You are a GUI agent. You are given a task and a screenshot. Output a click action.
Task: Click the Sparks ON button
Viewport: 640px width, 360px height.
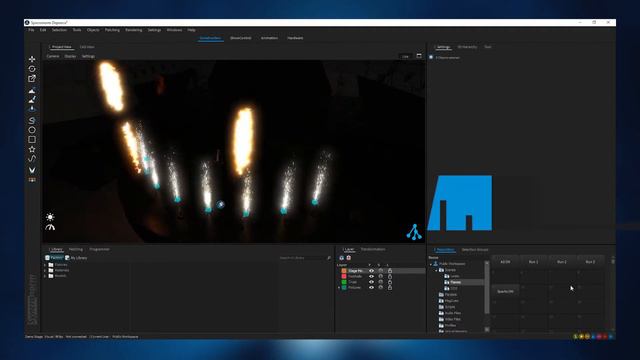(x=505, y=291)
